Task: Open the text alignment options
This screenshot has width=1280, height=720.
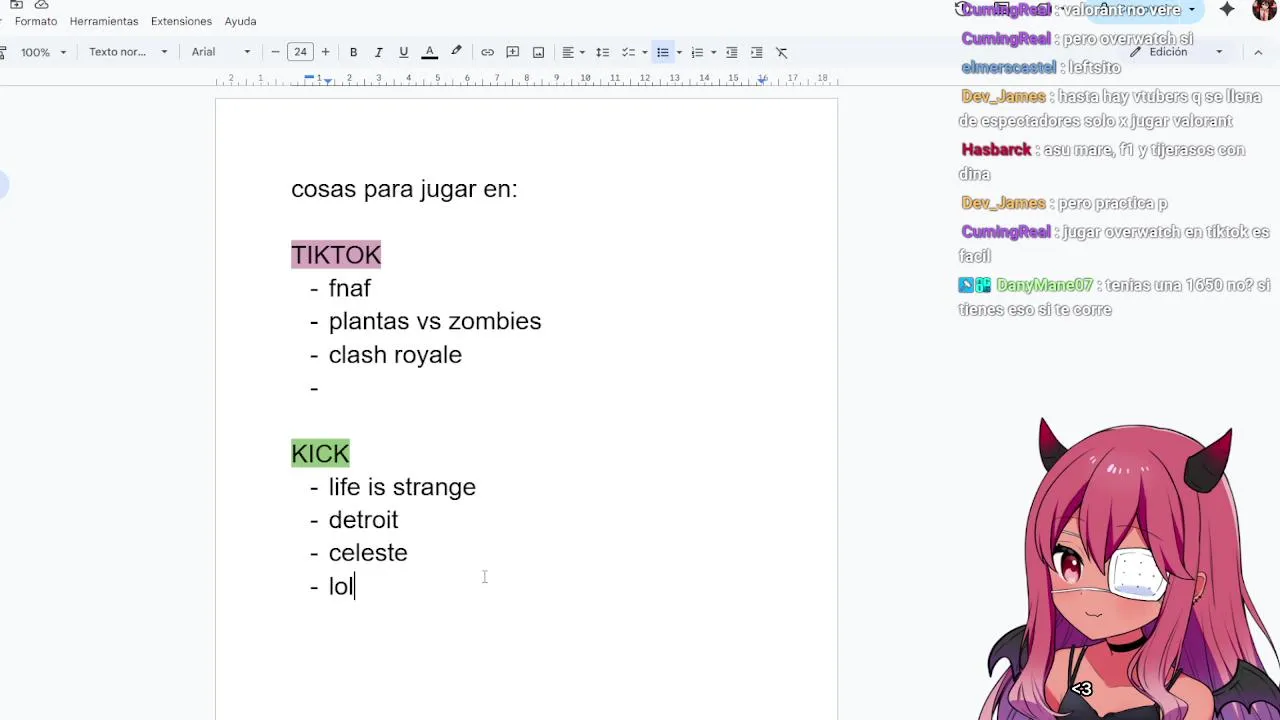Action: coord(572,52)
